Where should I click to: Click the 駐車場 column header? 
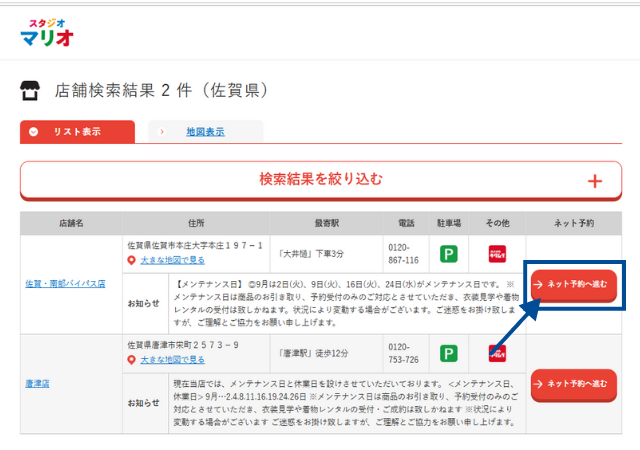[449, 223]
